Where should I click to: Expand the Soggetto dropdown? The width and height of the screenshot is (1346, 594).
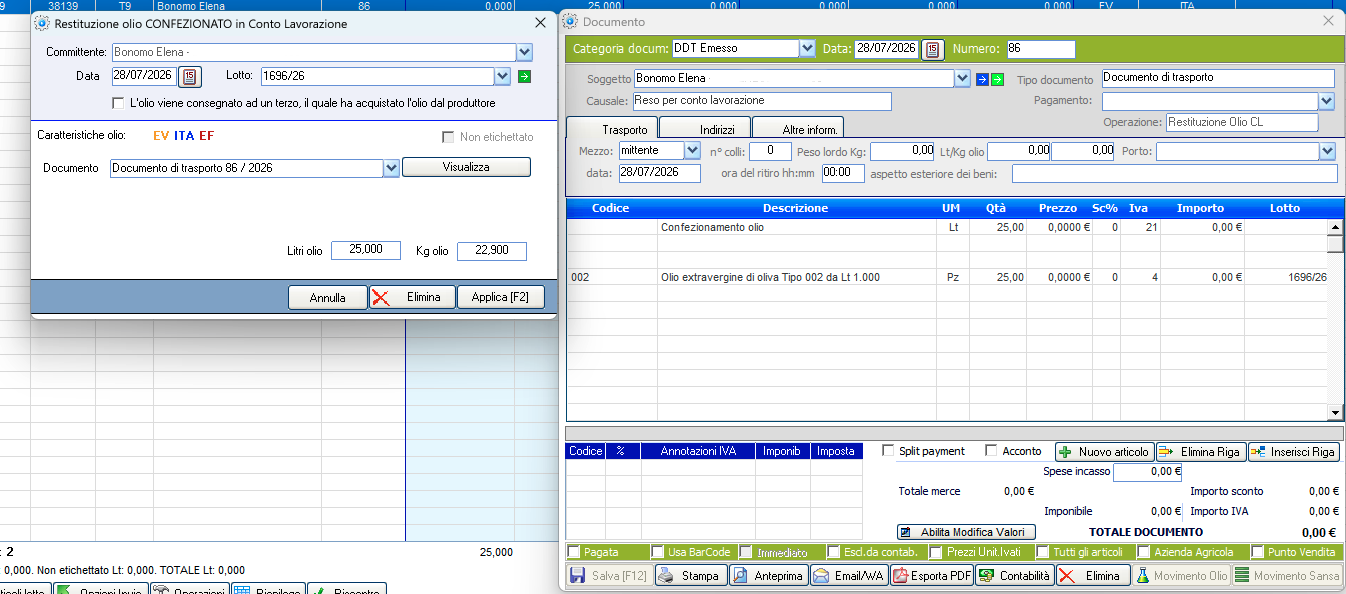[x=962, y=78]
